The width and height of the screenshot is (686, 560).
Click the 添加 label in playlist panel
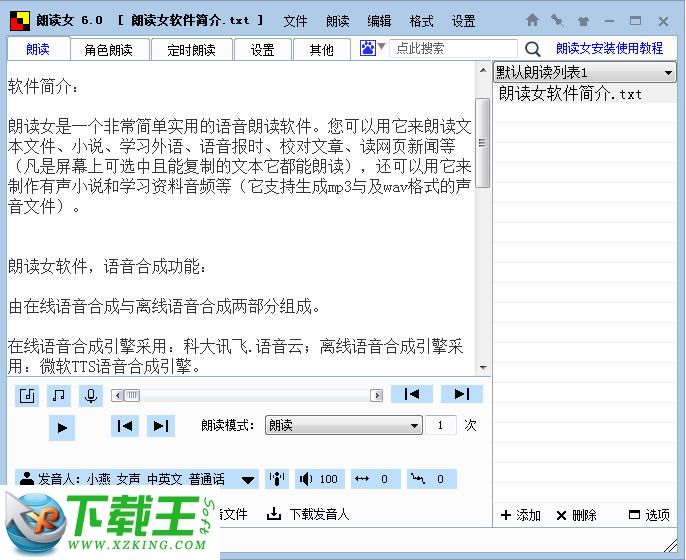pyautogui.click(x=528, y=515)
